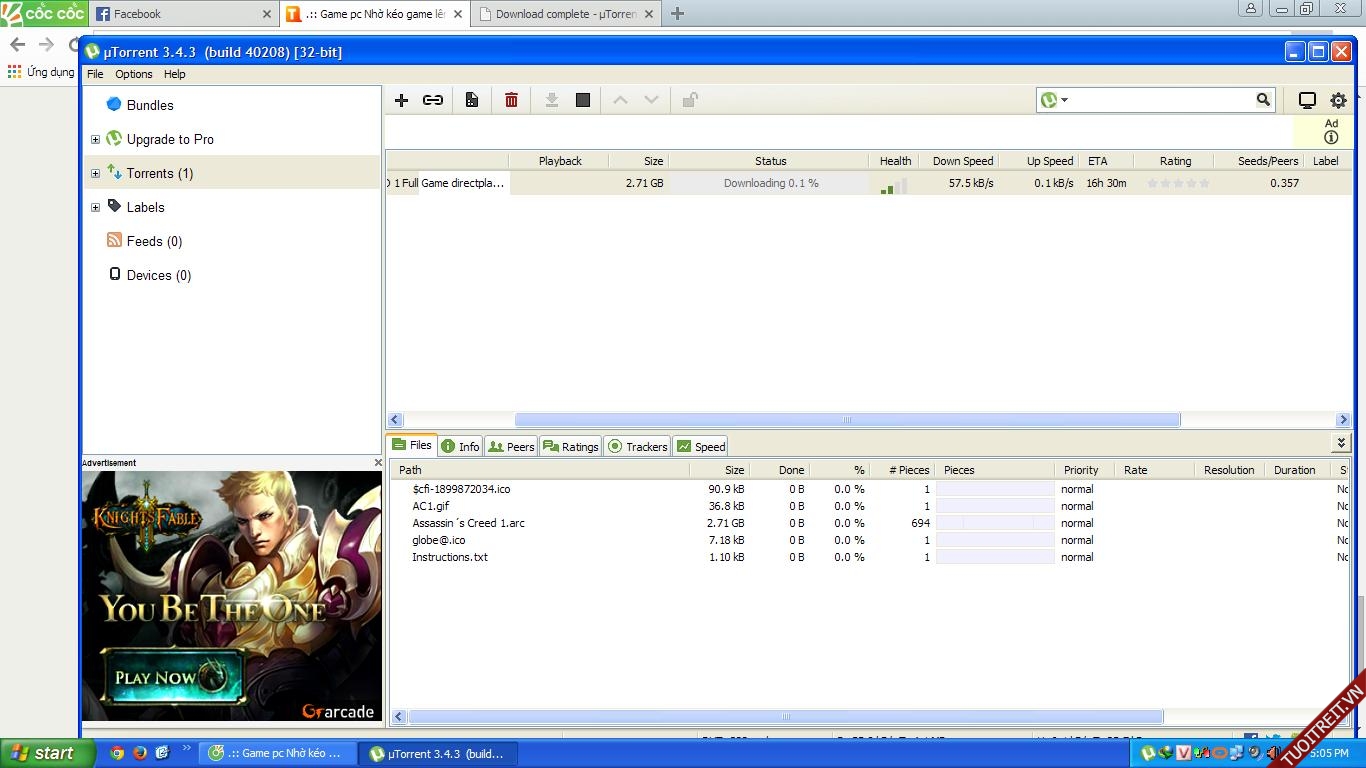Expand the Torrents (1) tree node

95,174
